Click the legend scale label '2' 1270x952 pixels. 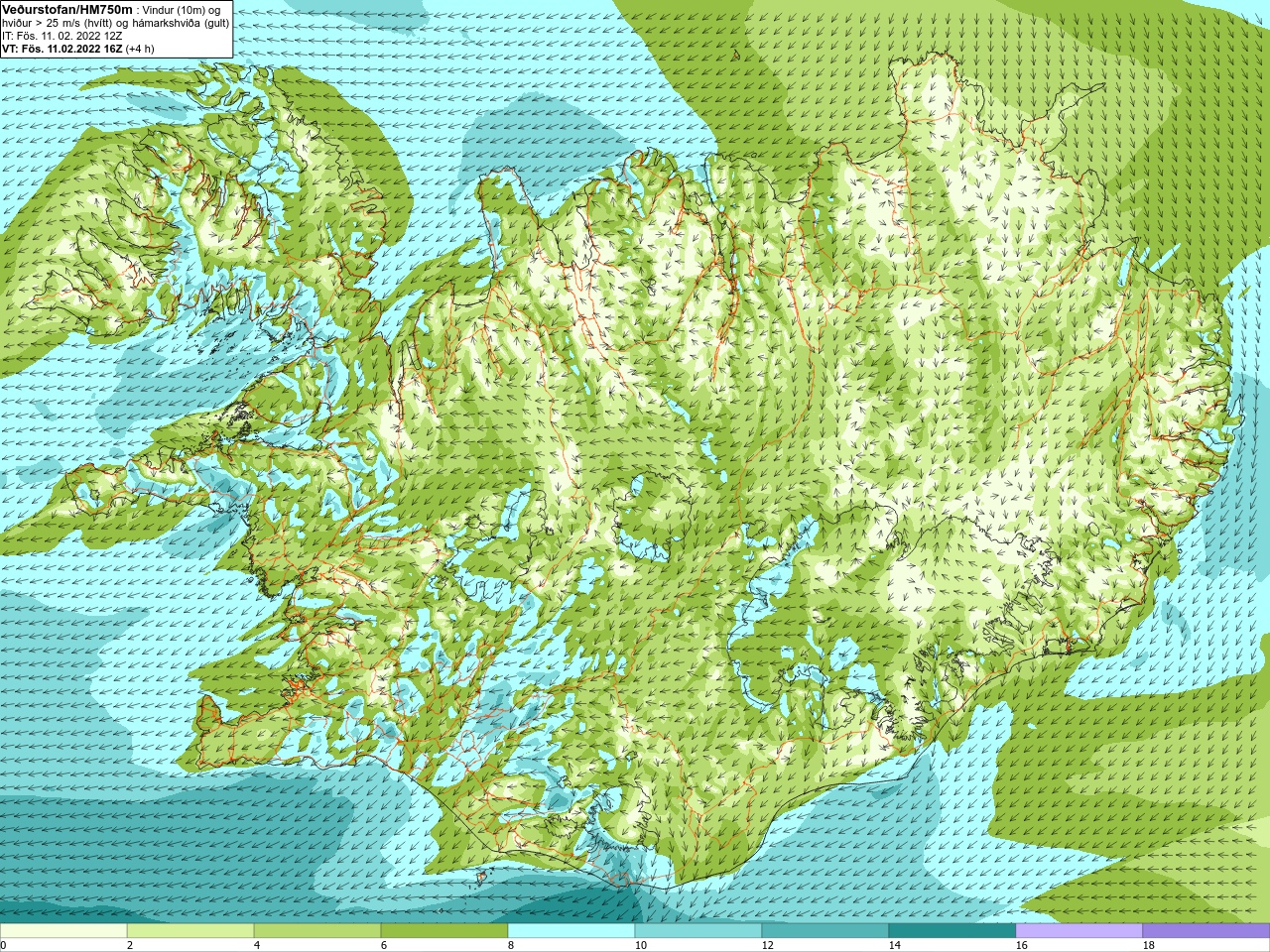point(130,945)
